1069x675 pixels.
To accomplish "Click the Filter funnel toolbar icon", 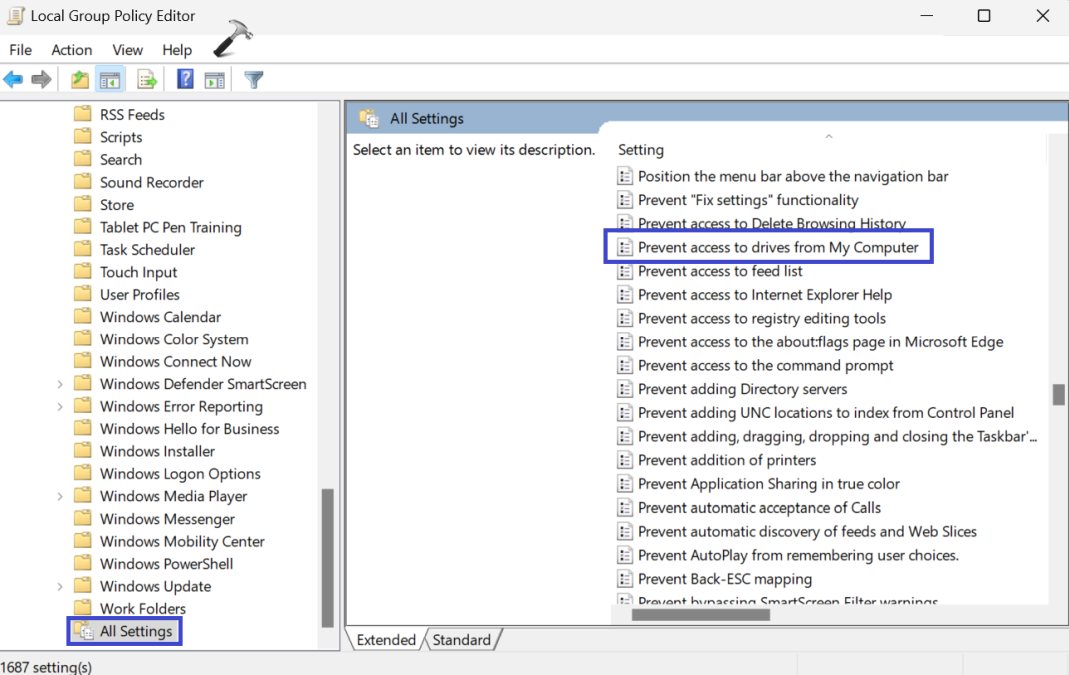I will tap(254, 80).
